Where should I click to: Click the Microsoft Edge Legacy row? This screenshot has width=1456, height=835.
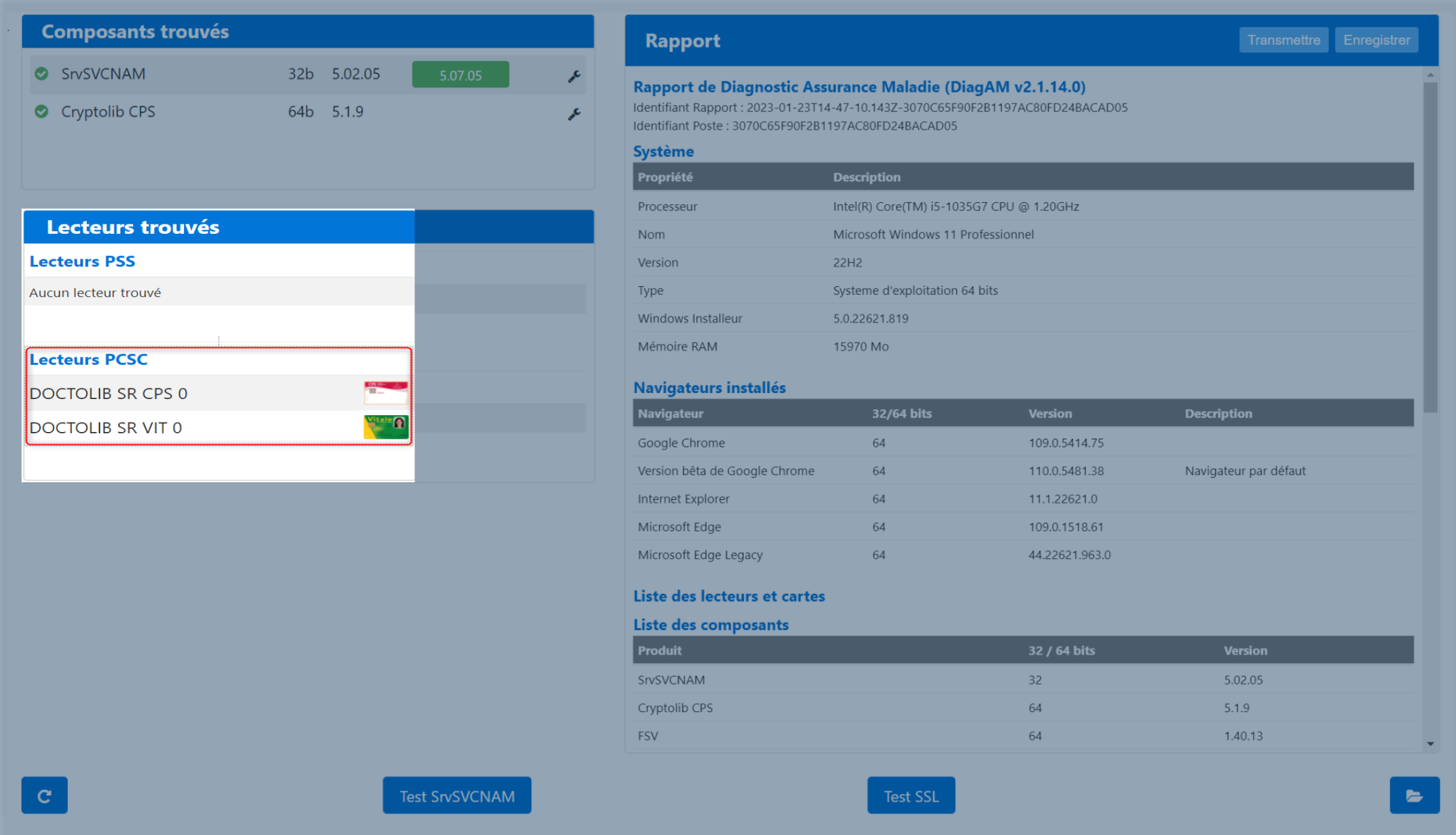click(1023, 555)
